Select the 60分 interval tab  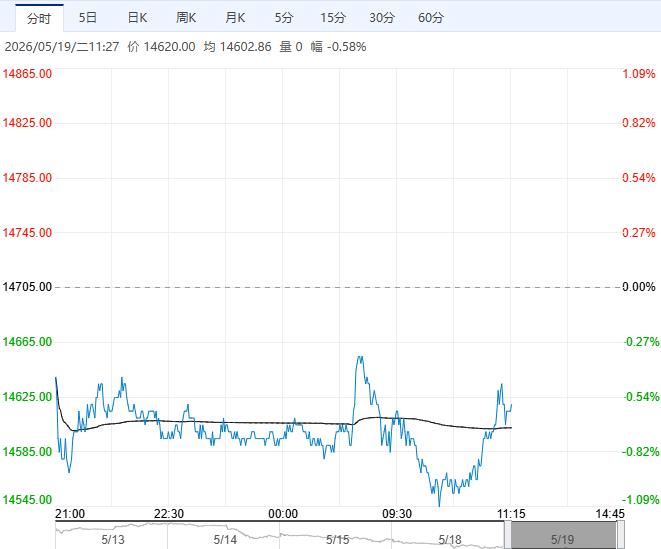(431, 18)
